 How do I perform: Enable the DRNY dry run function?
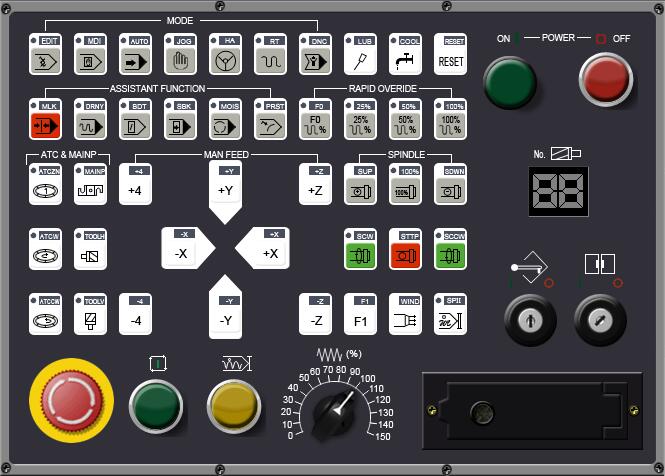point(89,119)
